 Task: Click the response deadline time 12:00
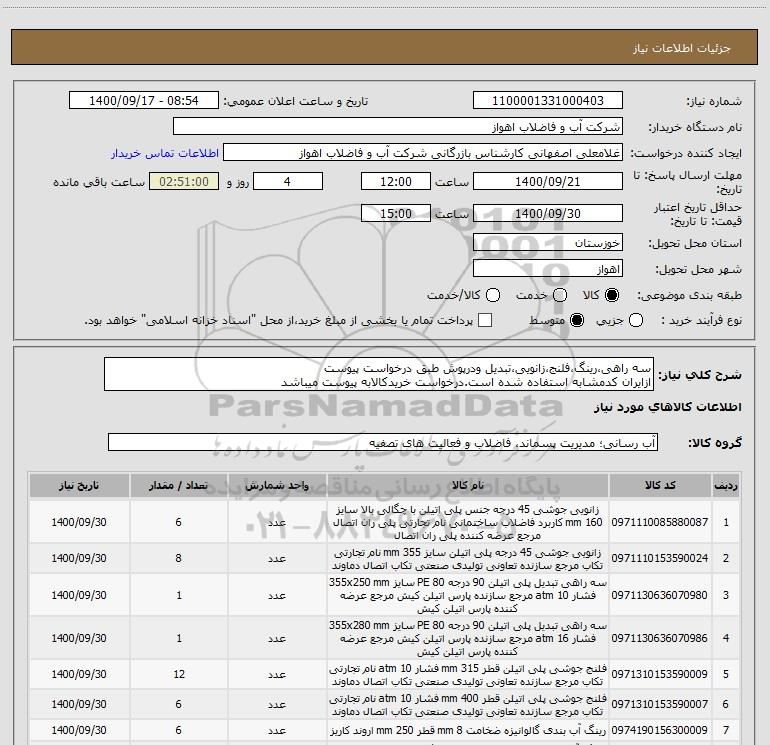pos(396,181)
